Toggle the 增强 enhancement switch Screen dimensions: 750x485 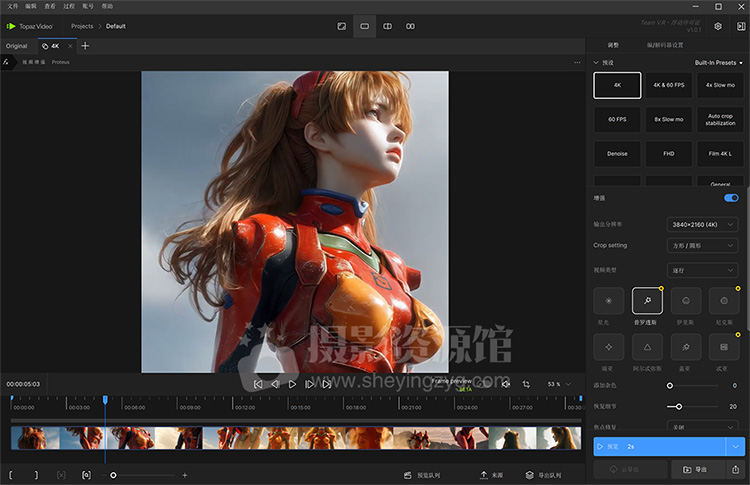pos(731,198)
